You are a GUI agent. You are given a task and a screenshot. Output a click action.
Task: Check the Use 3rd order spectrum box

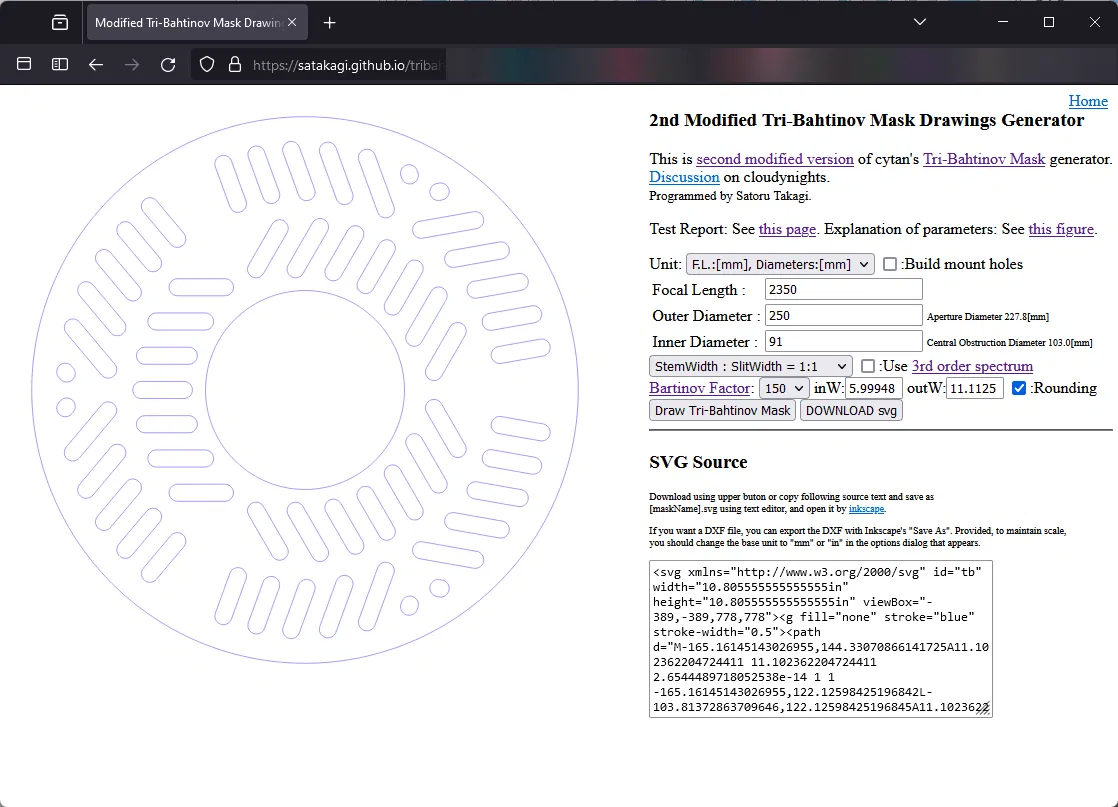click(868, 366)
